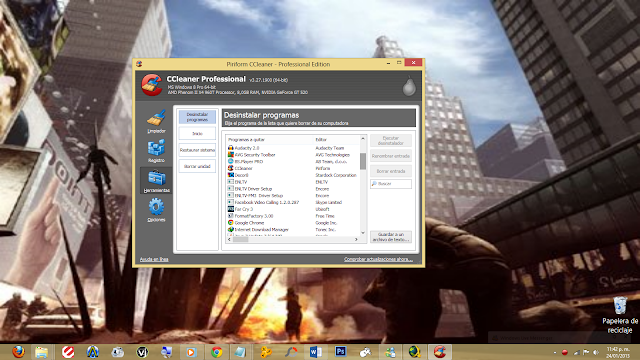
Task: Open the Registro registry section
Action: (x=156, y=151)
